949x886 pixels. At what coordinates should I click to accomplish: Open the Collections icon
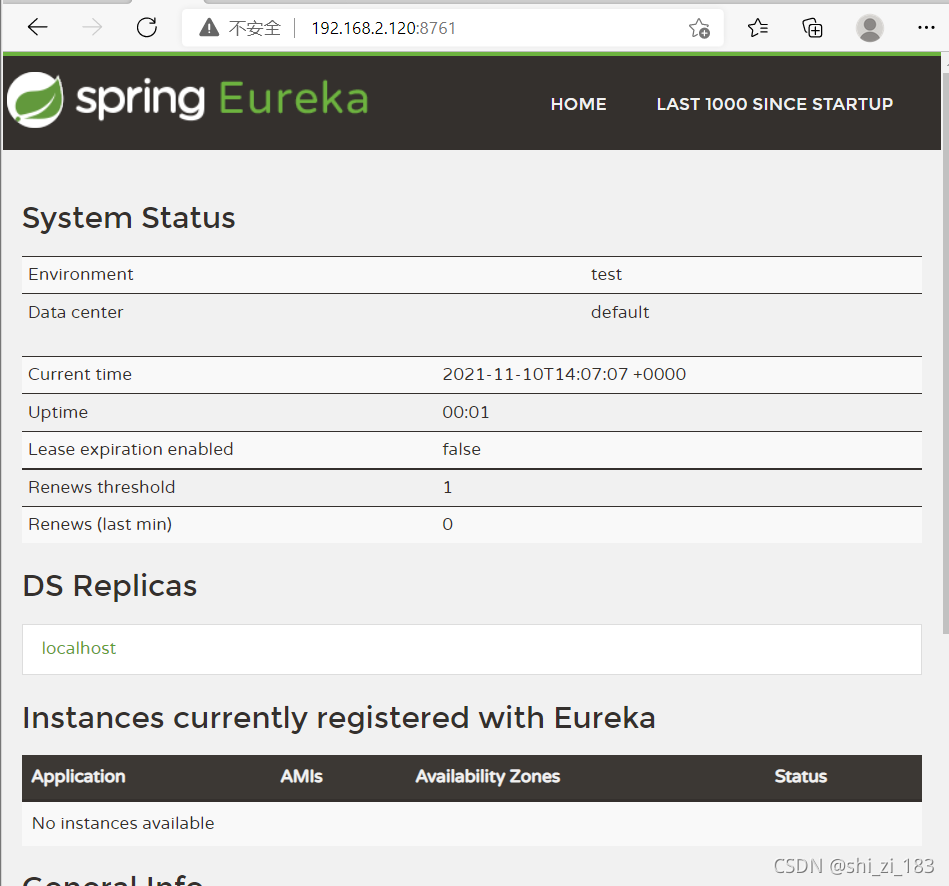point(812,28)
